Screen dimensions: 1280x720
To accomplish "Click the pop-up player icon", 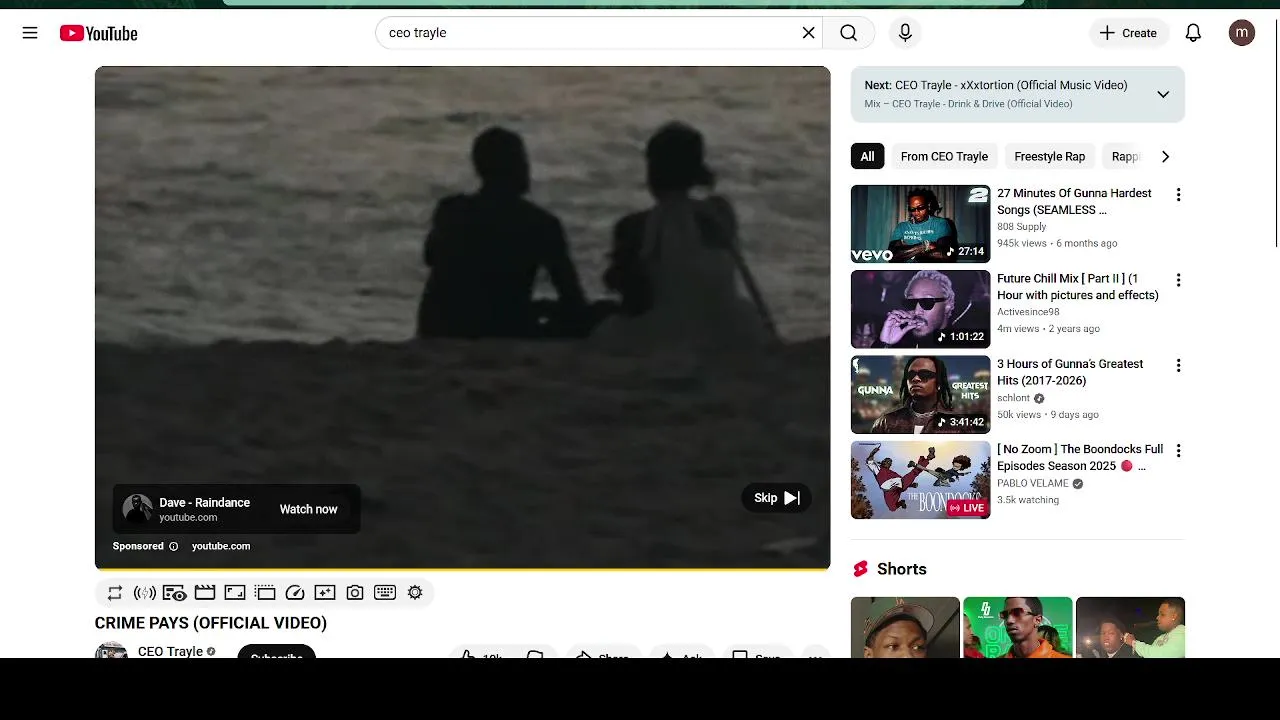I will (265, 593).
